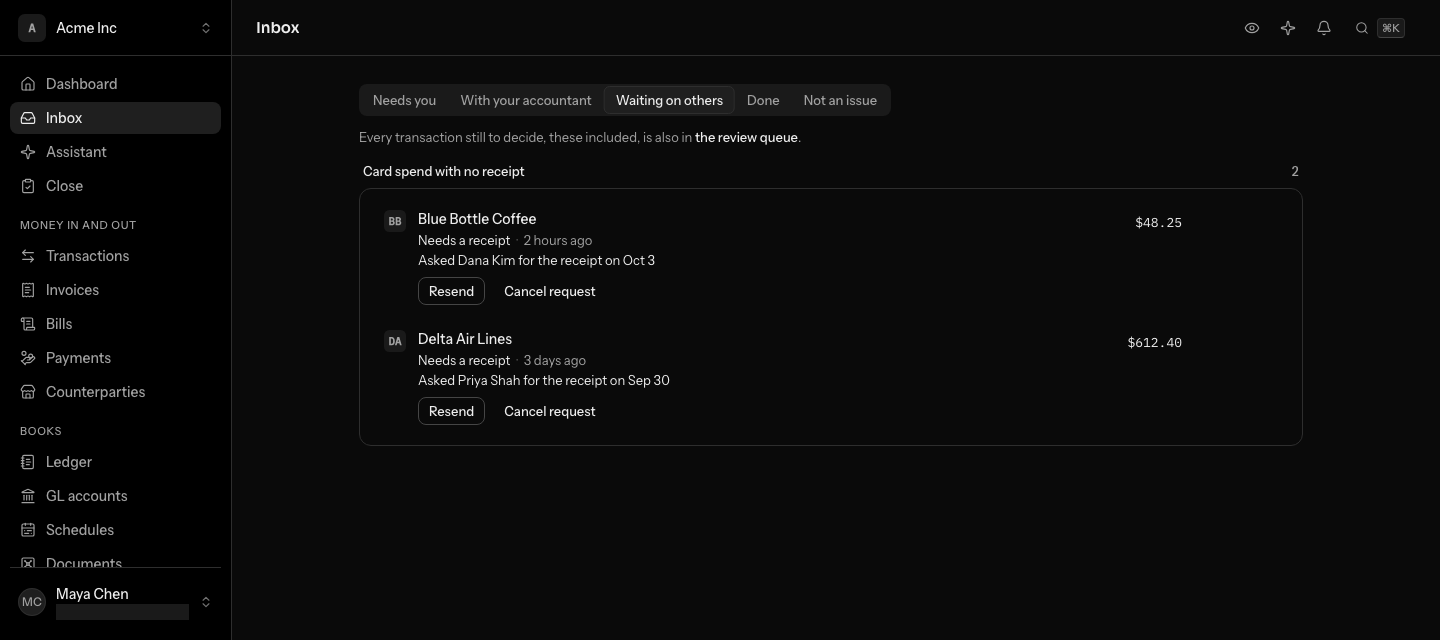Click the Payments icon in the sidebar
The height and width of the screenshot is (640, 1440).
click(28, 358)
